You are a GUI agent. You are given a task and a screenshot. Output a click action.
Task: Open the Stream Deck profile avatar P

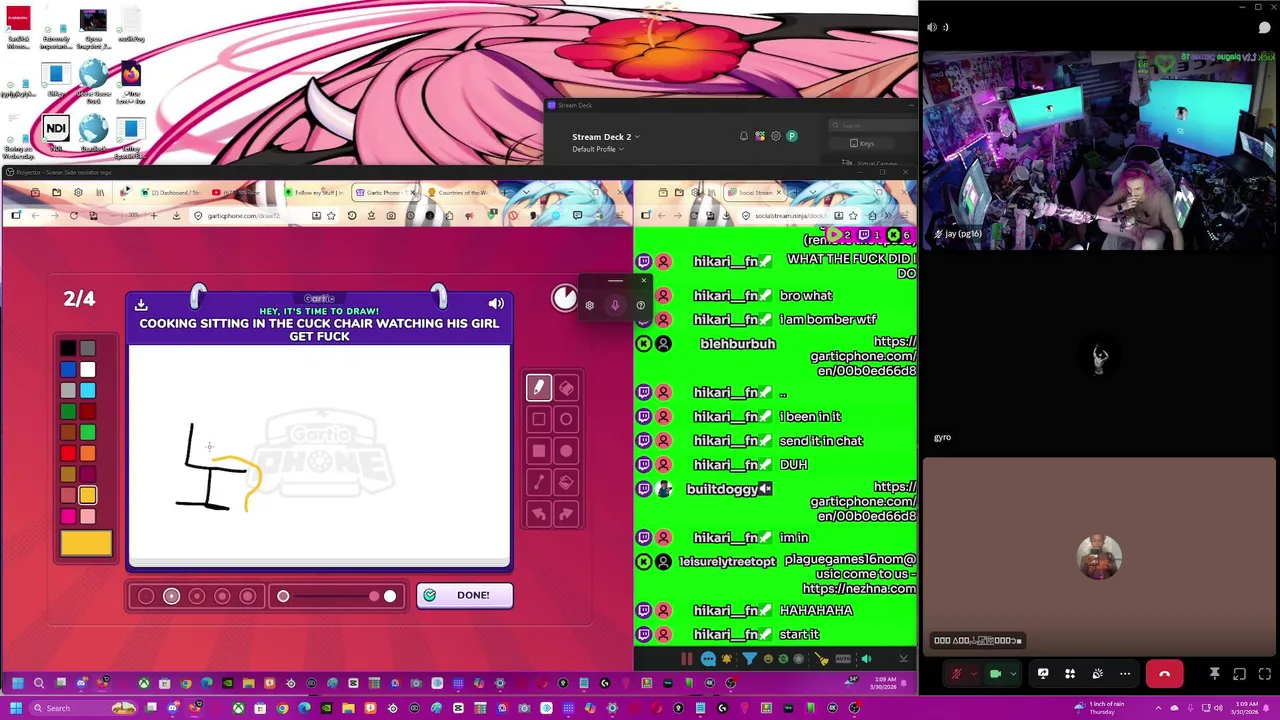tap(792, 136)
